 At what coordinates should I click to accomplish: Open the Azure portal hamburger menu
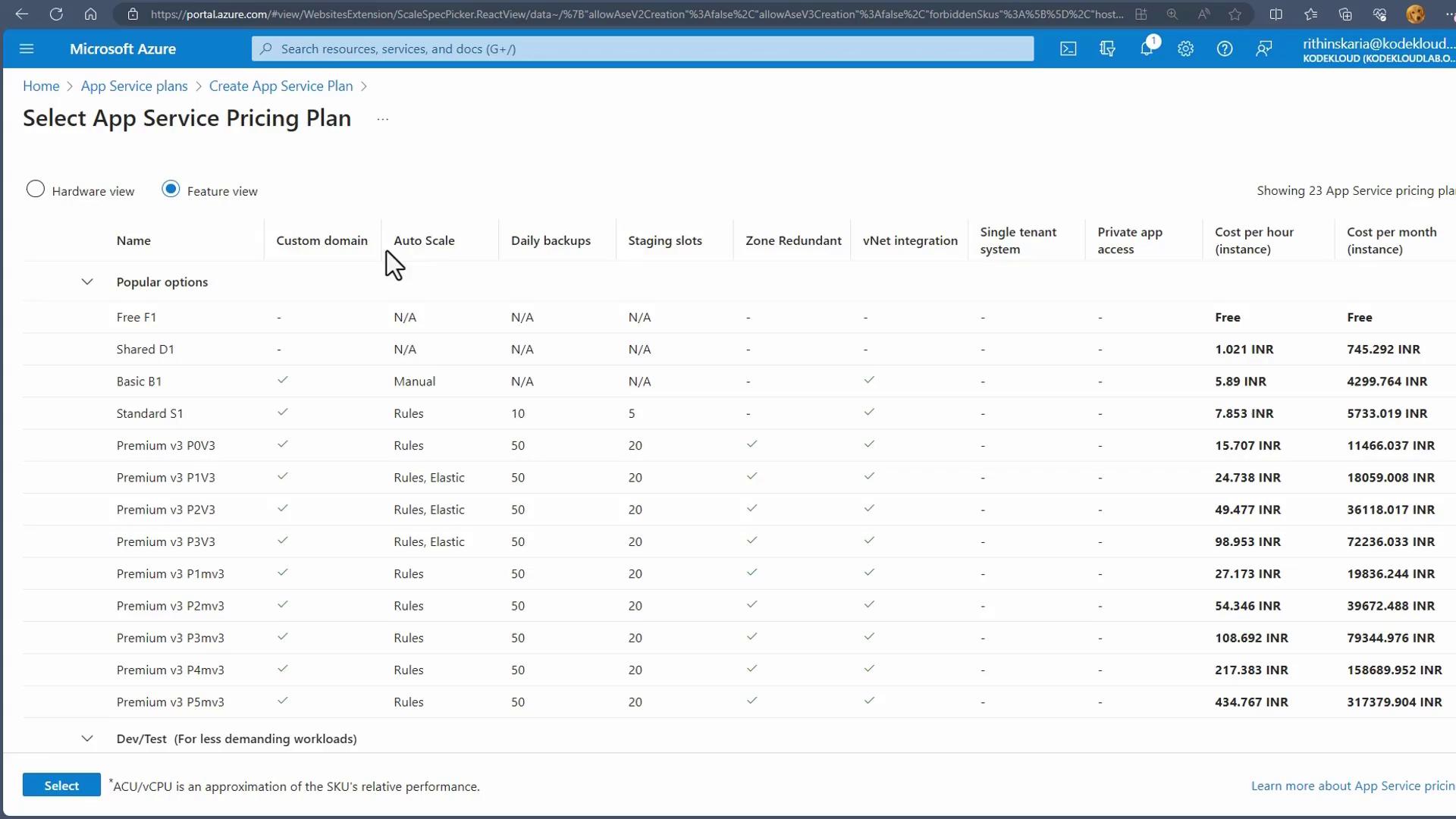click(x=27, y=49)
